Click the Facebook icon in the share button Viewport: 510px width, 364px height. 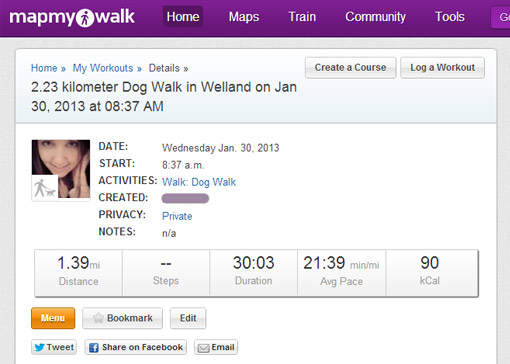94,348
